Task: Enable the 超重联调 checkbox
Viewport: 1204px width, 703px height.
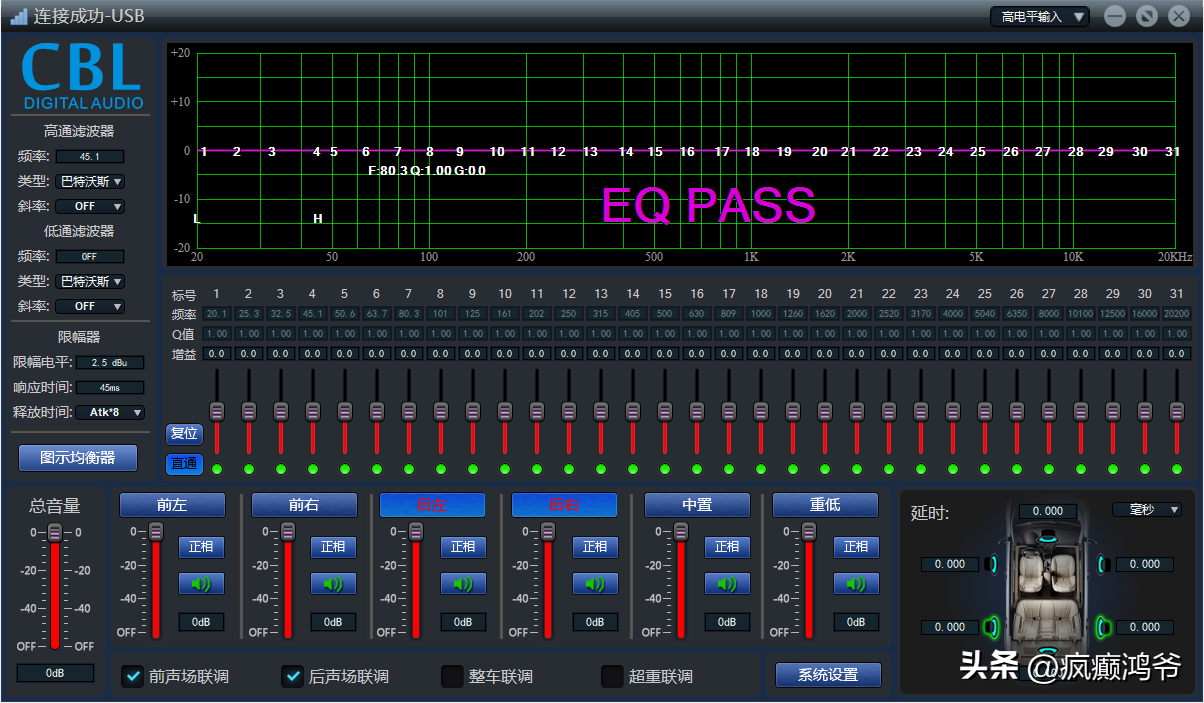Action: click(x=612, y=676)
